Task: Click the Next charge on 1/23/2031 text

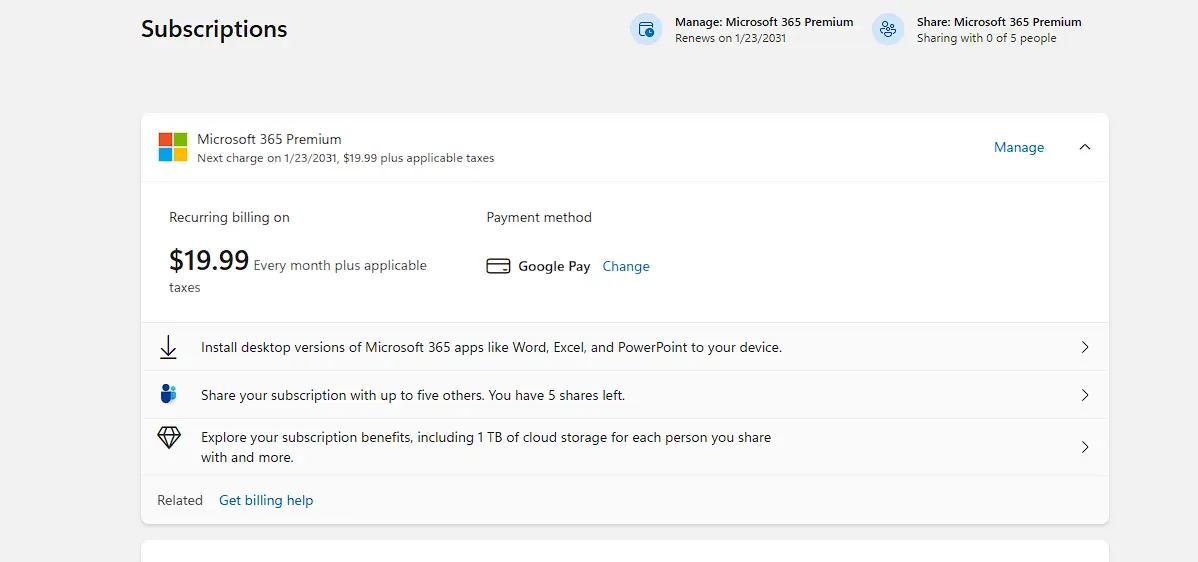Action: tap(345, 158)
